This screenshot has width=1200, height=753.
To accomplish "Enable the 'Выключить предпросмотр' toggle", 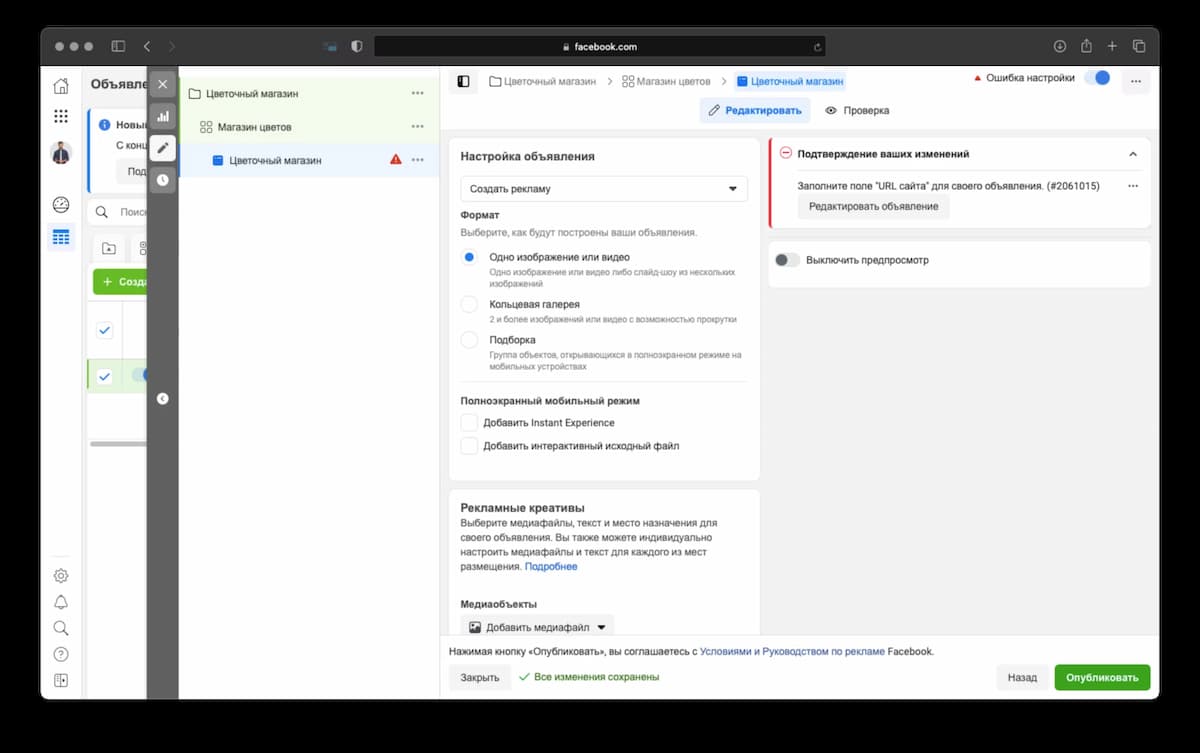I will [x=785, y=259].
